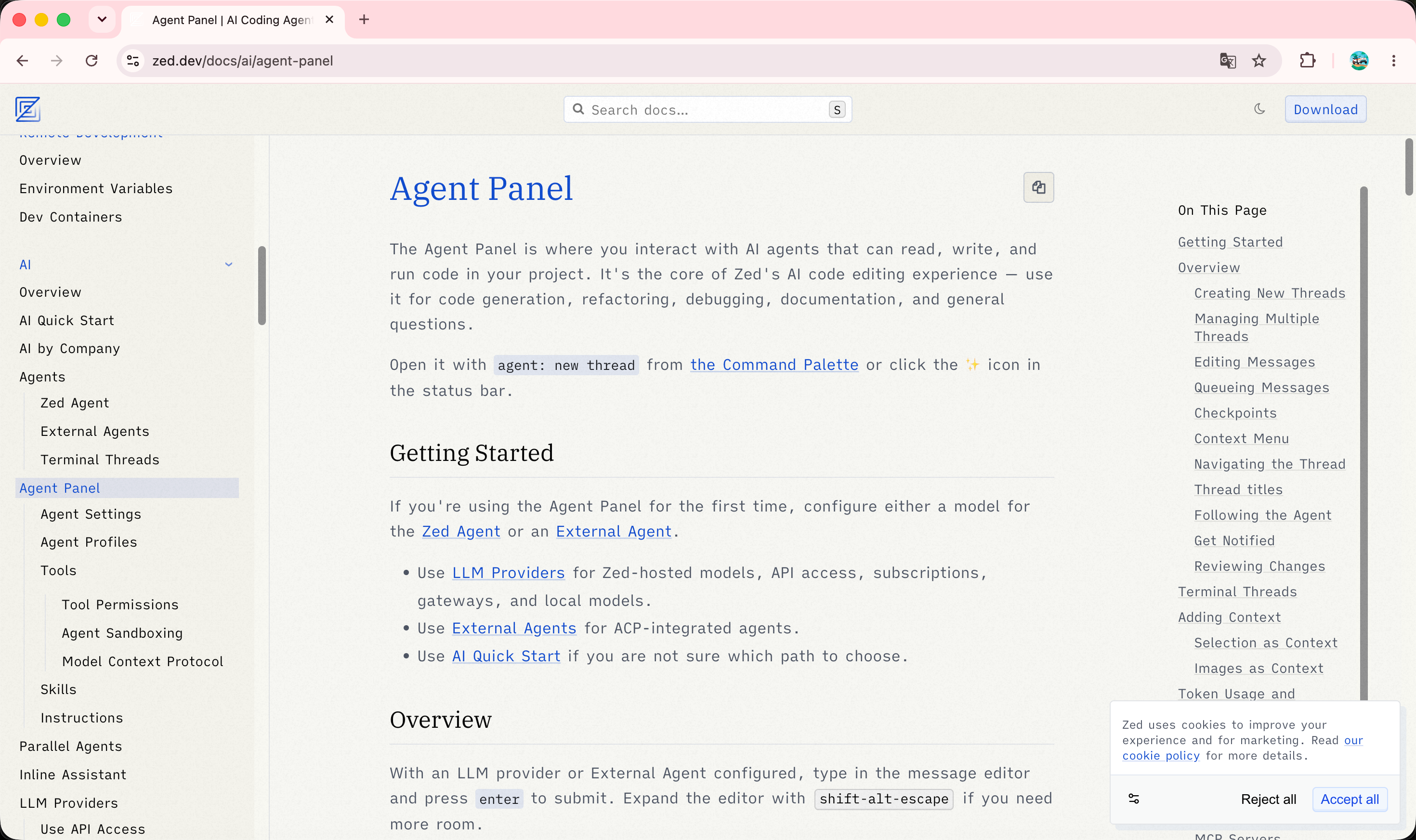Image resolution: width=1416 pixels, height=840 pixels.
Task: Open Tool Permissions in sidebar
Action: point(120,604)
